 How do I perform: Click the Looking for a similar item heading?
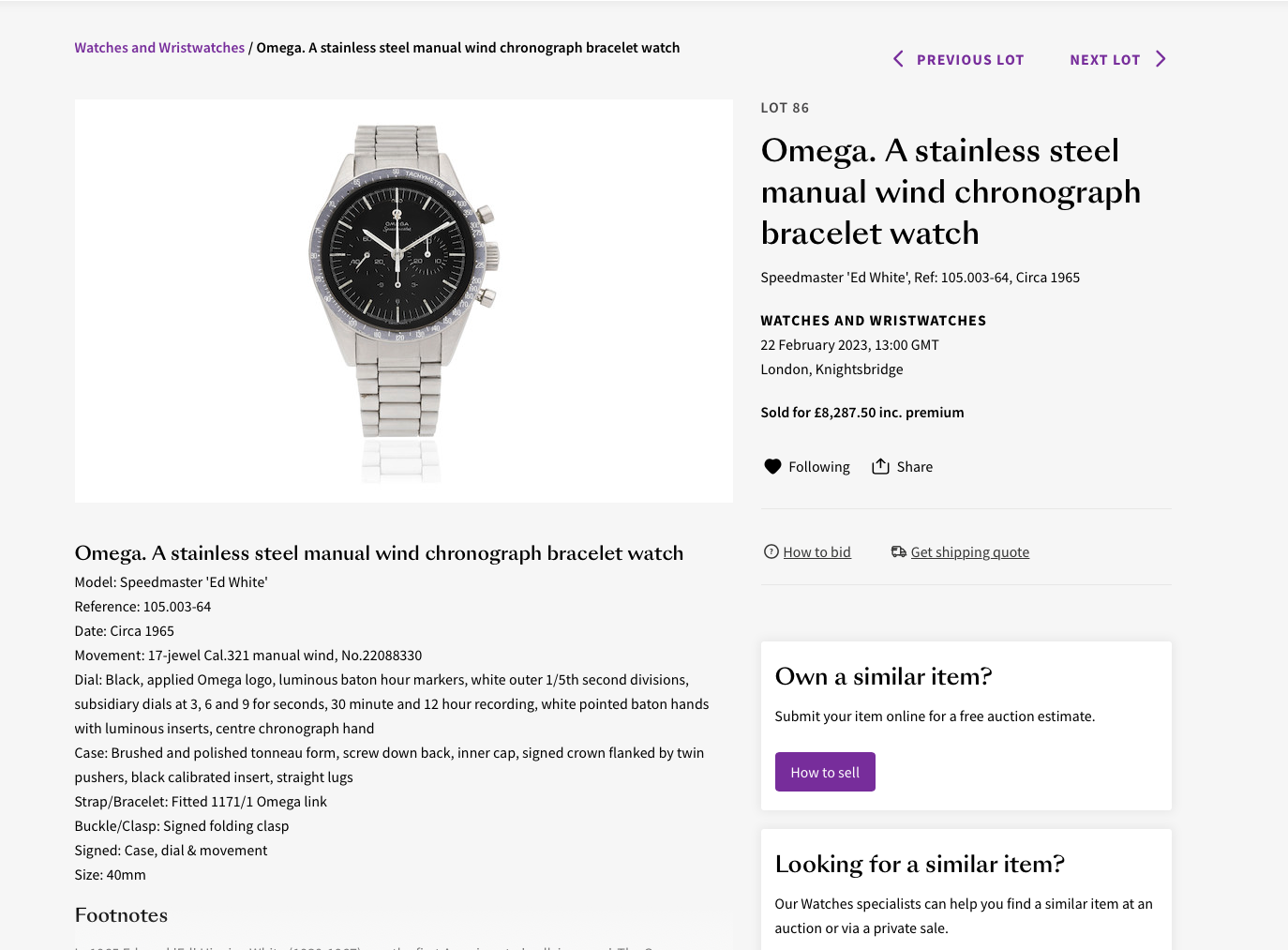920,864
